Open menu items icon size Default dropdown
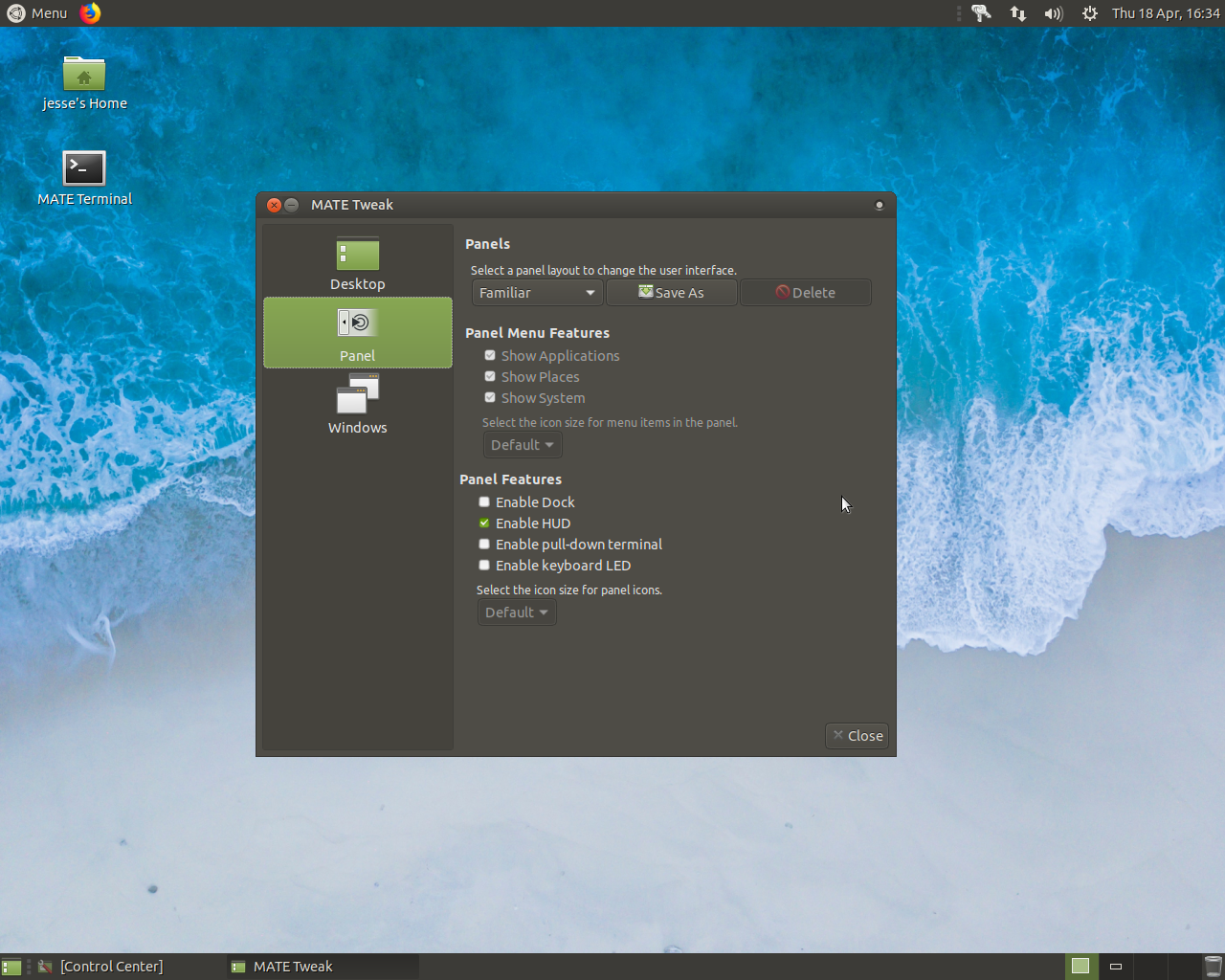The width and height of the screenshot is (1225, 980). (x=523, y=445)
